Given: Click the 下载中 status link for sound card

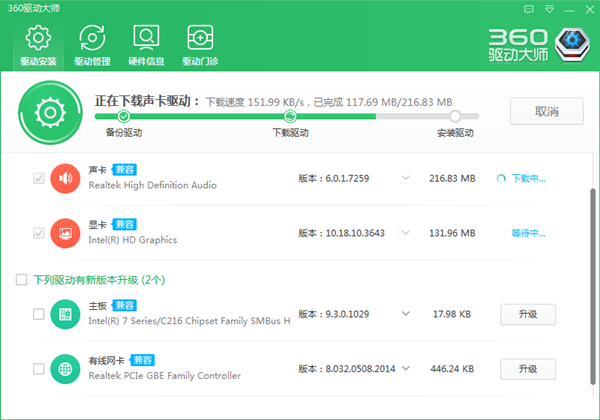Looking at the screenshot, I should click(526, 179).
